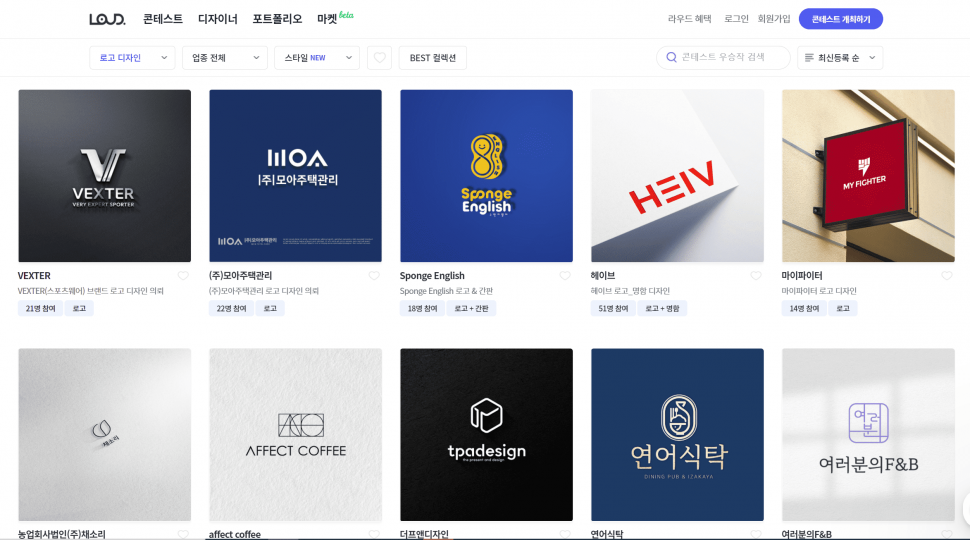Click the Sponge English 로고 & 간판 description
This screenshot has width=970, height=540.
point(446,291)
